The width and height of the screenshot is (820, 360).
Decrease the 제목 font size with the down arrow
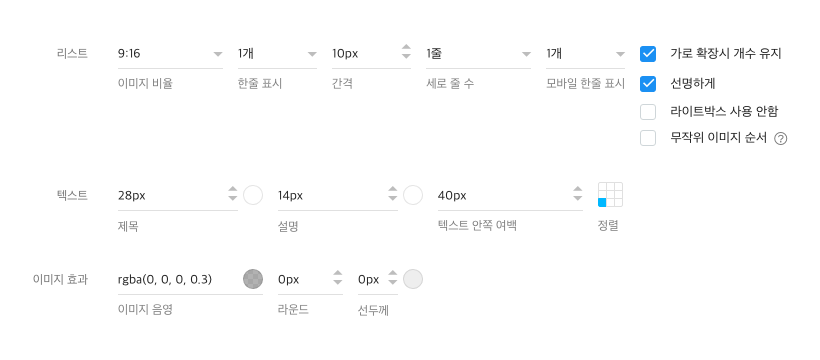click(233, 199)
